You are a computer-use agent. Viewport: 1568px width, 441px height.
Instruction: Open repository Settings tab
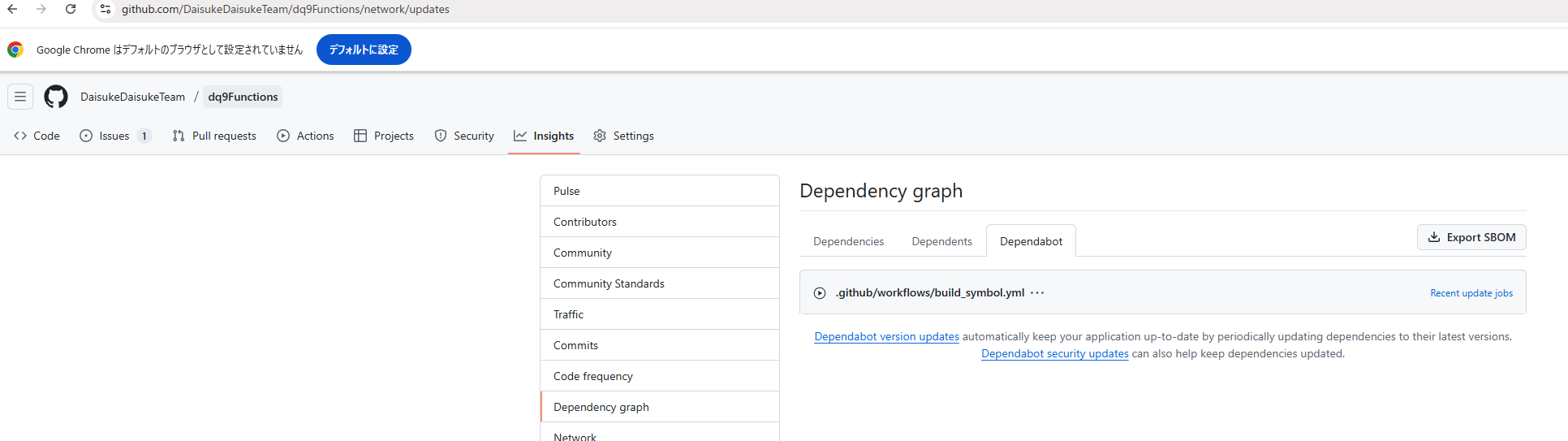pos(623,136)
